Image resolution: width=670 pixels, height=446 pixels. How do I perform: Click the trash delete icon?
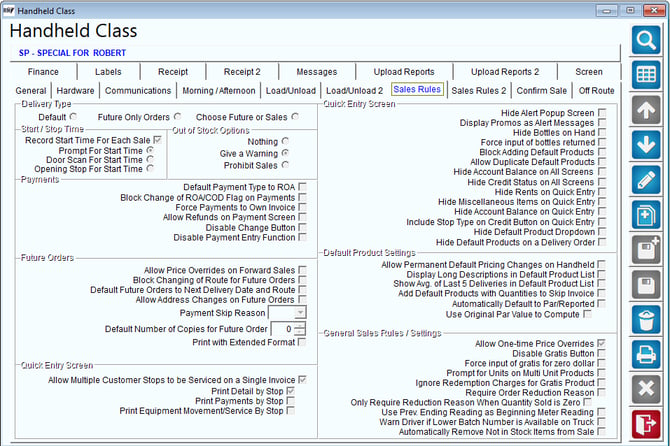(x=646, y=320)
